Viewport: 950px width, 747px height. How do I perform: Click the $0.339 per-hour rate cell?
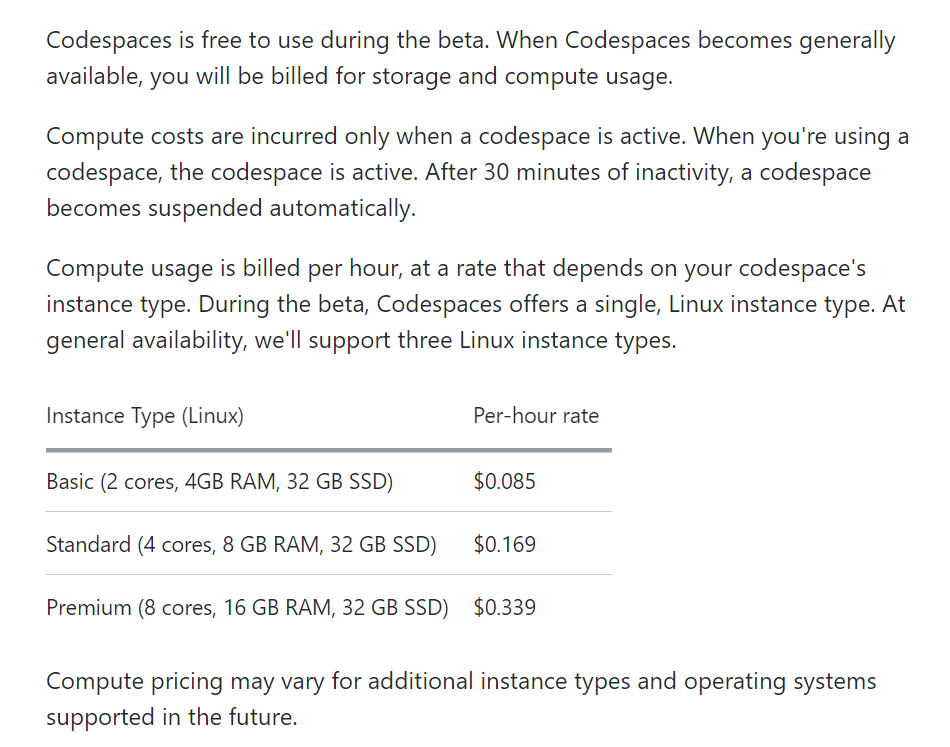point(505,608)
